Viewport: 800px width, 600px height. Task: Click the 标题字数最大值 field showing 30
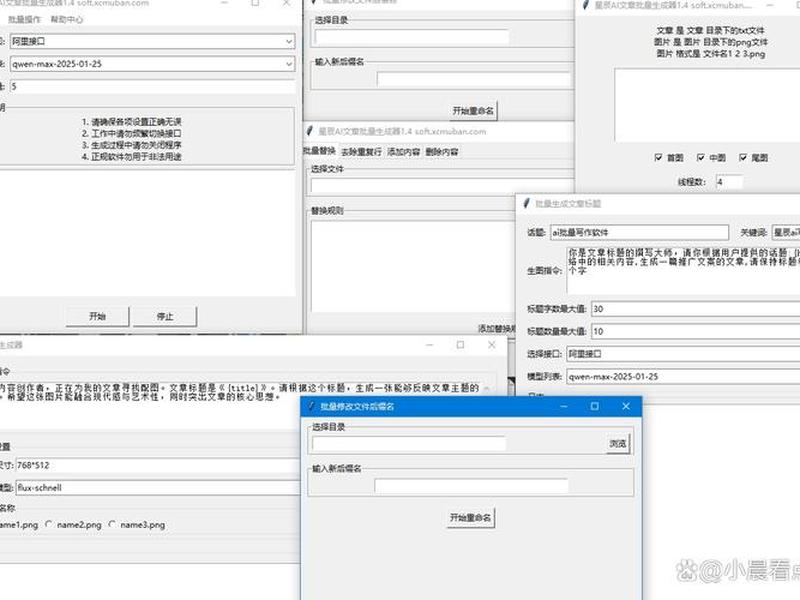(x=695, y=309)
